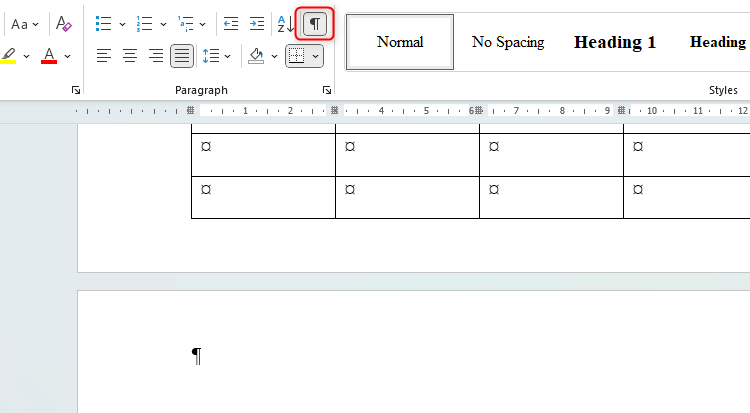Screen dimensions: 750x413
Task: Click the first cell of the bottom table row
Action: [263, 197]
